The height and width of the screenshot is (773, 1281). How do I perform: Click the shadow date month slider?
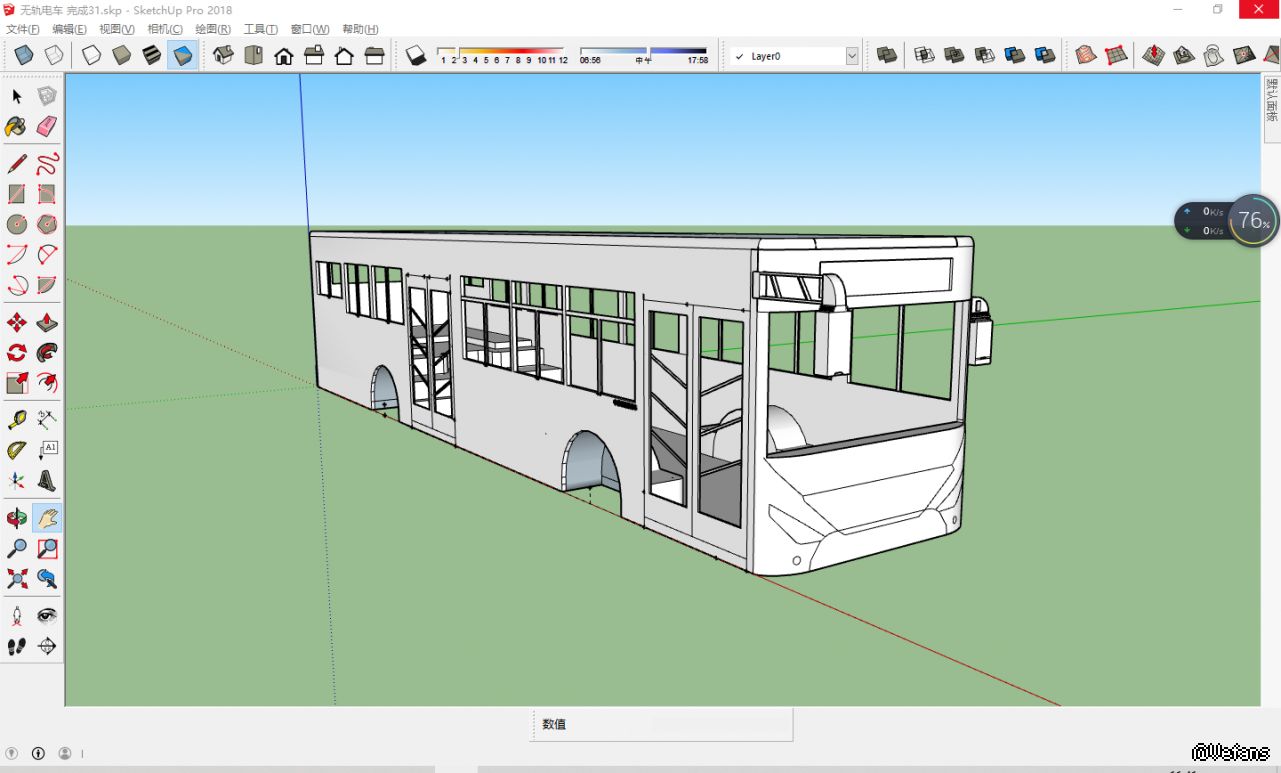coord(502,51)
